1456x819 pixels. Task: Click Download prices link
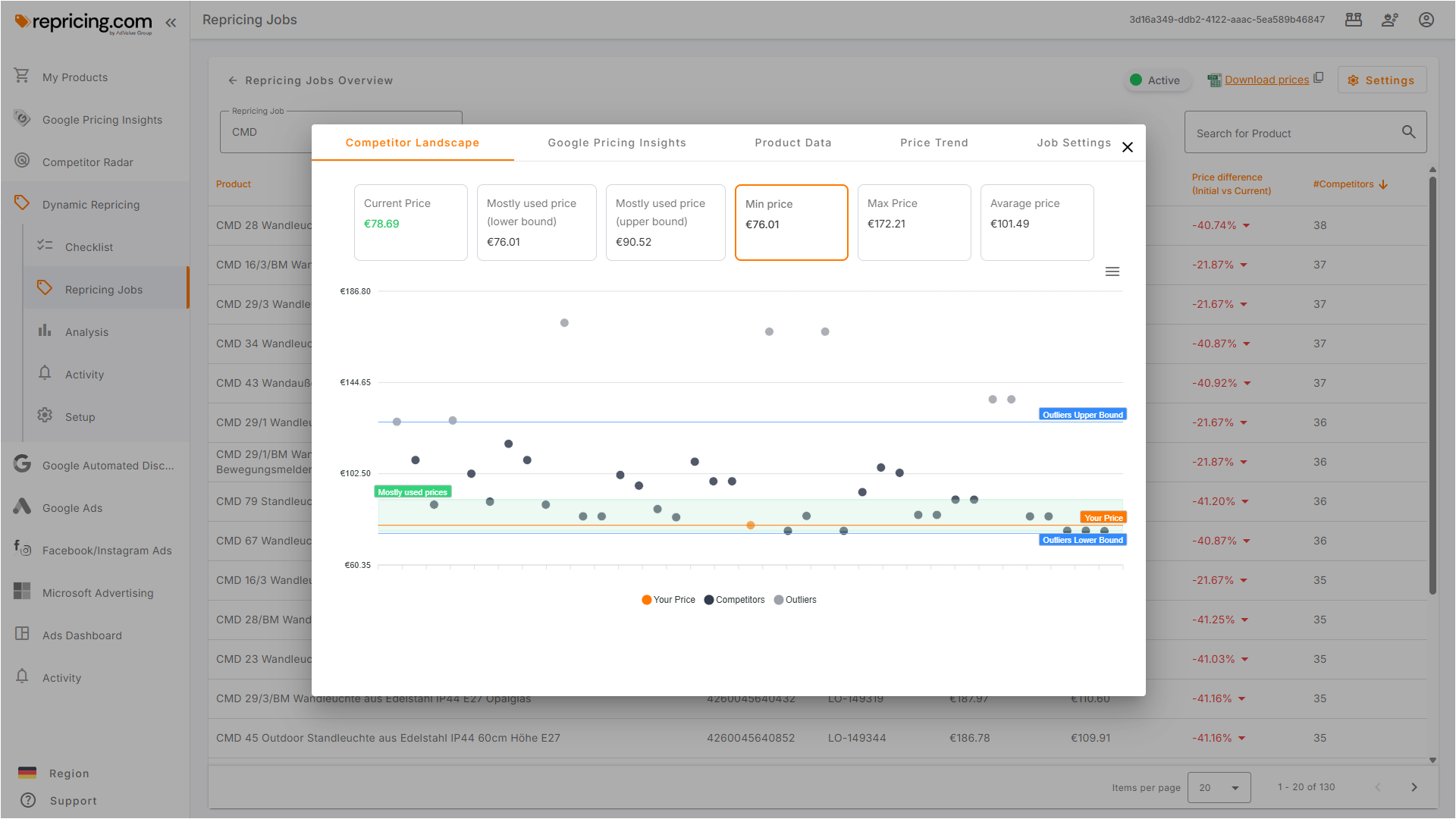[1266, 80]
